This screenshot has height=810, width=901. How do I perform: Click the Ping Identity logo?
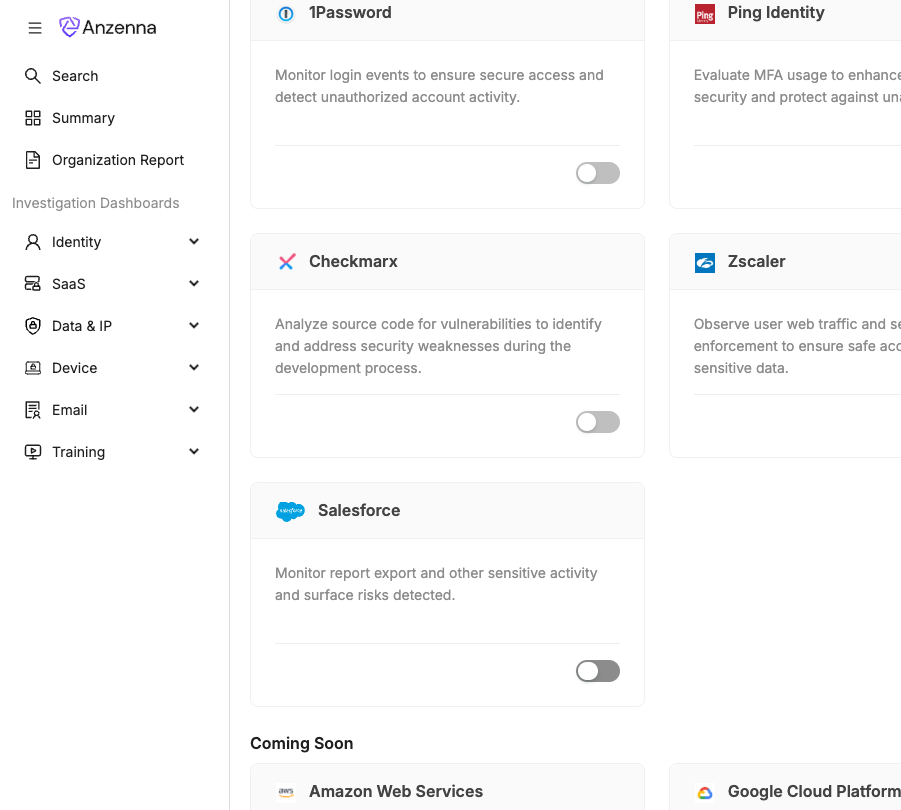[705, 13]
